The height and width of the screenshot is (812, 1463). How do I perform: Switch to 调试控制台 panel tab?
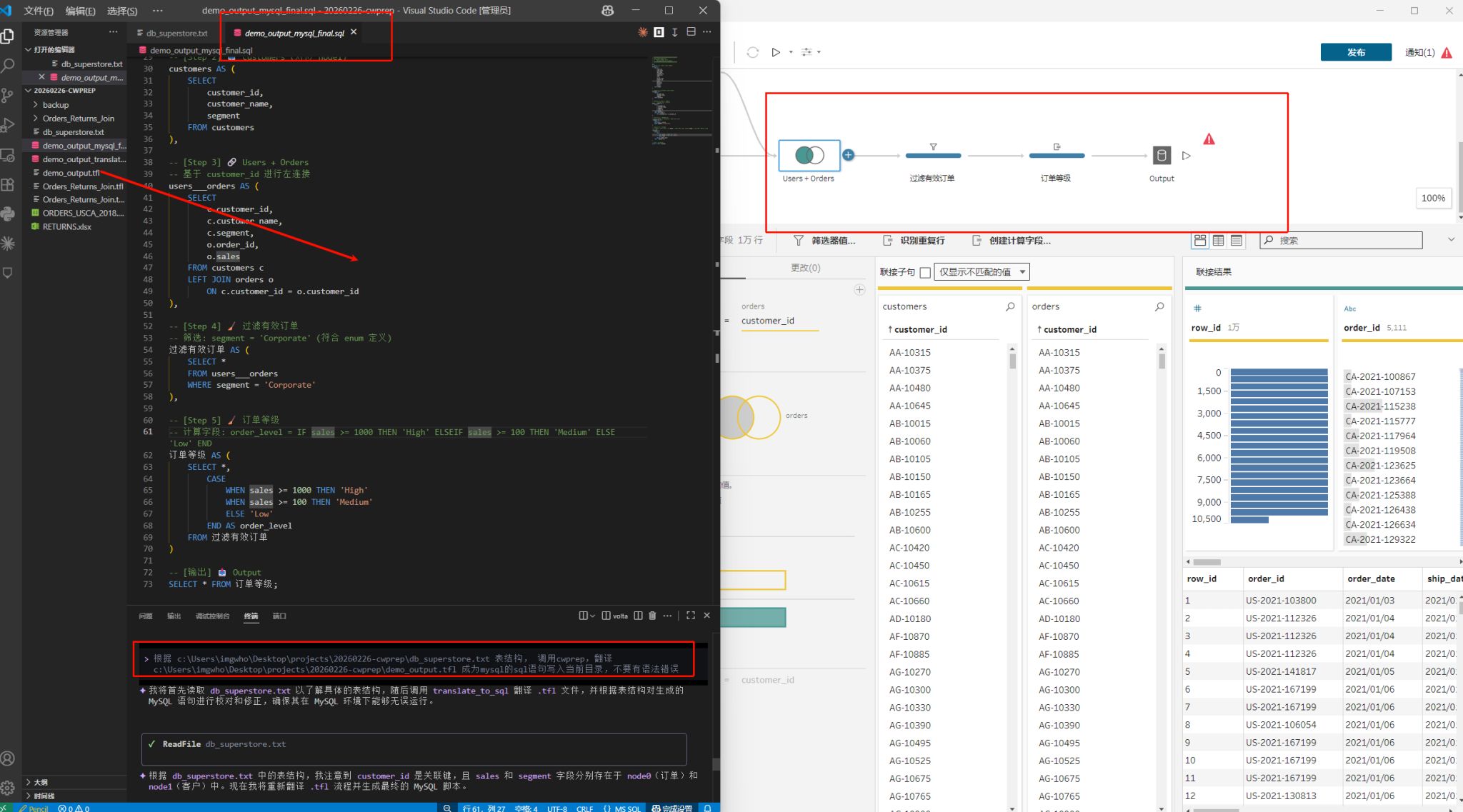tap(212, 616)
